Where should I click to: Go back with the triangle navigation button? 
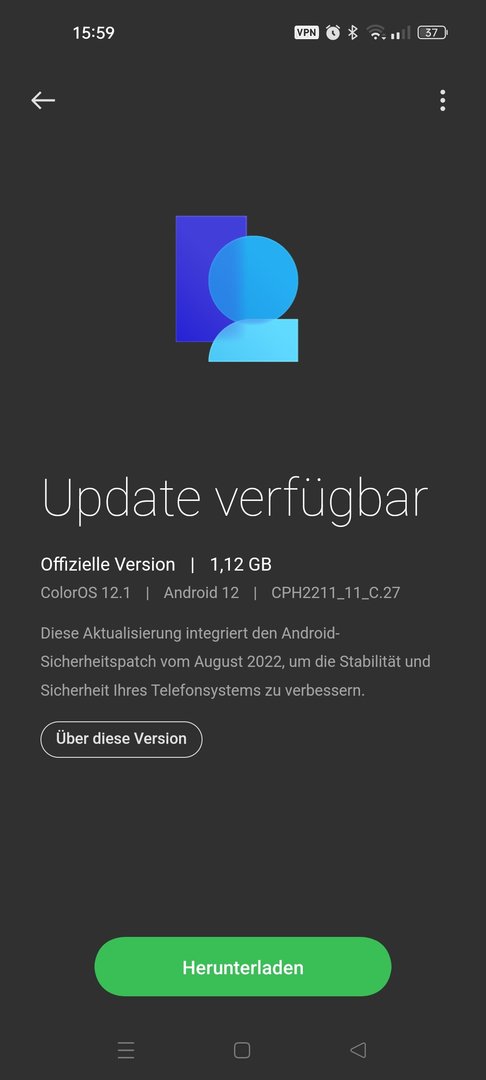click(x=357, y=1050)
